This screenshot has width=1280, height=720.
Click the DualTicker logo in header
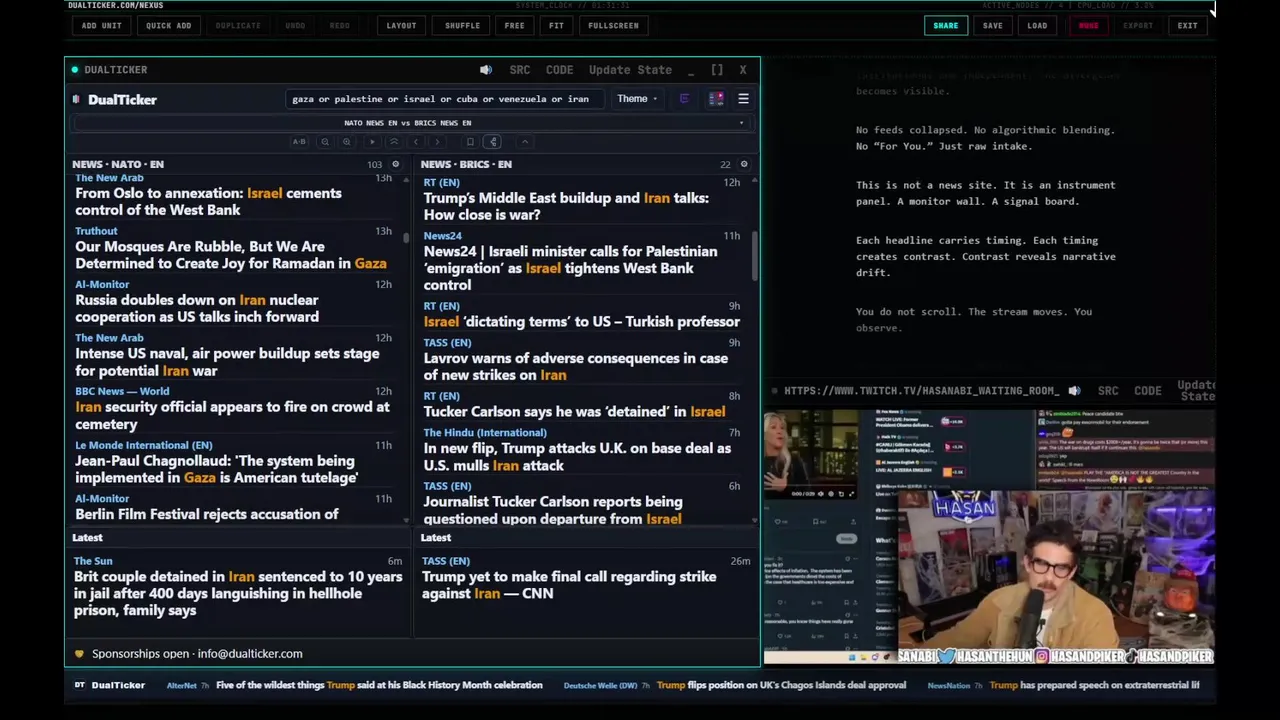pos(115,100)
